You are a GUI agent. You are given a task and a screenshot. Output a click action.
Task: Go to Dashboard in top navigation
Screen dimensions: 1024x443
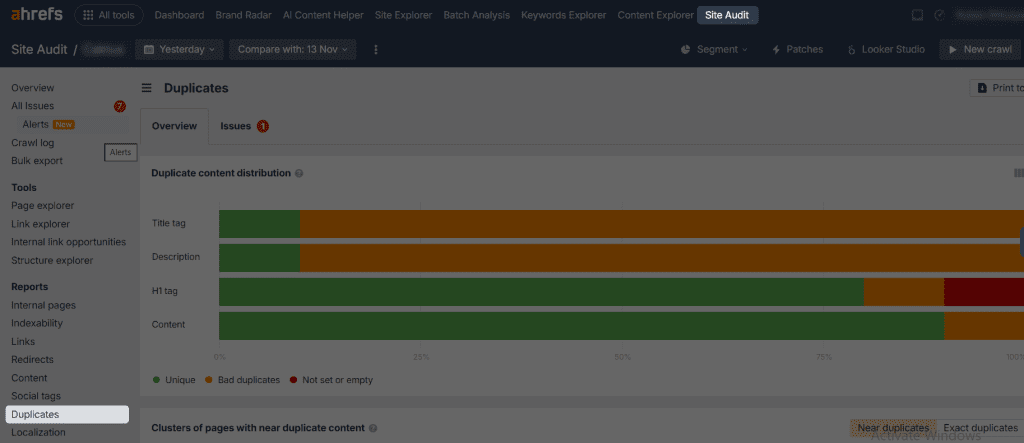pyautogui.click(x=180, y=15)
